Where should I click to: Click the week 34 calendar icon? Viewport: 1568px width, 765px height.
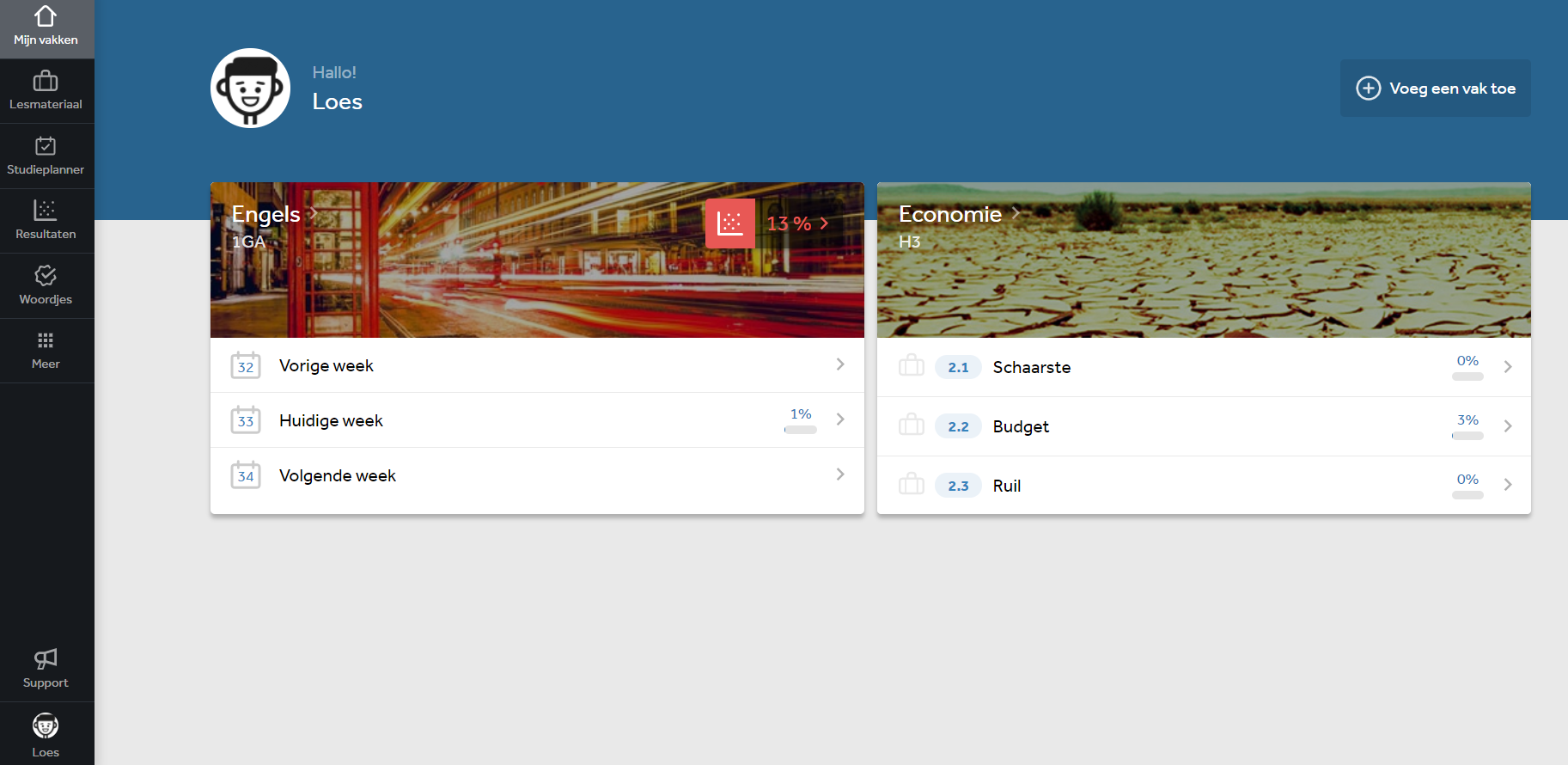tap(246, 474)
